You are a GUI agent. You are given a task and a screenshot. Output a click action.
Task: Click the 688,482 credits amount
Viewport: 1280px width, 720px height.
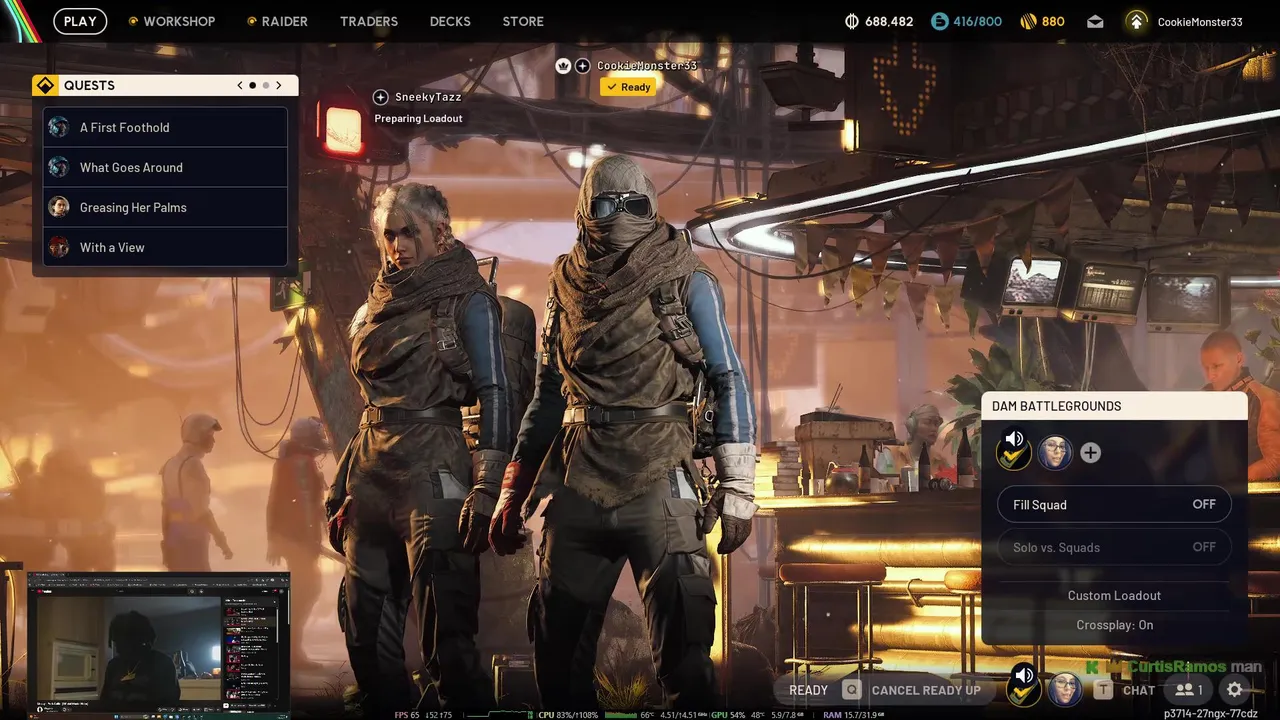[889, 21]
